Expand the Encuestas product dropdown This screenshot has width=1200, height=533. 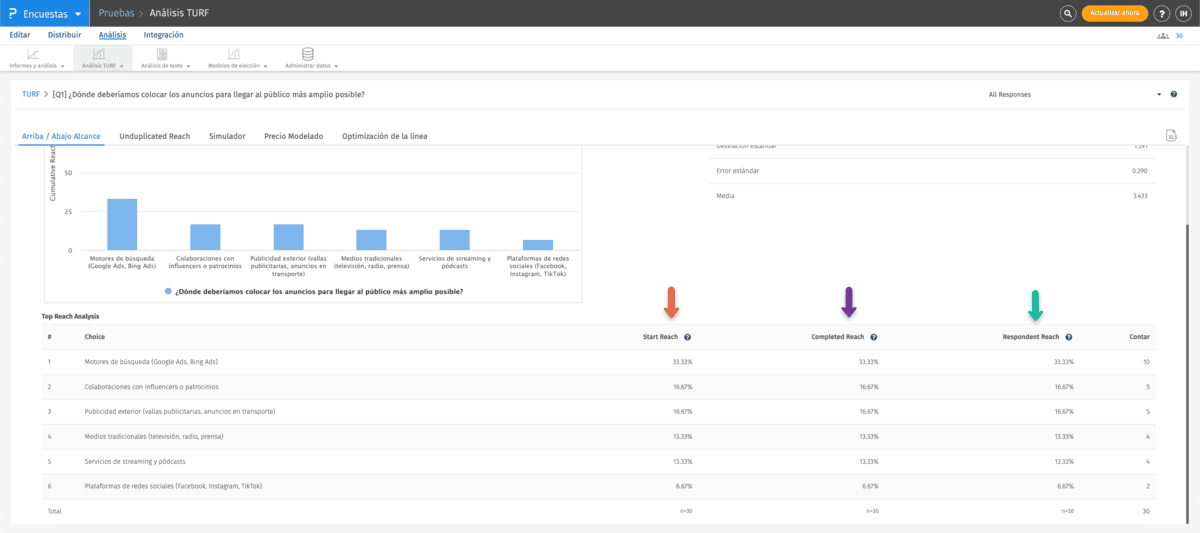click(78, 13)
